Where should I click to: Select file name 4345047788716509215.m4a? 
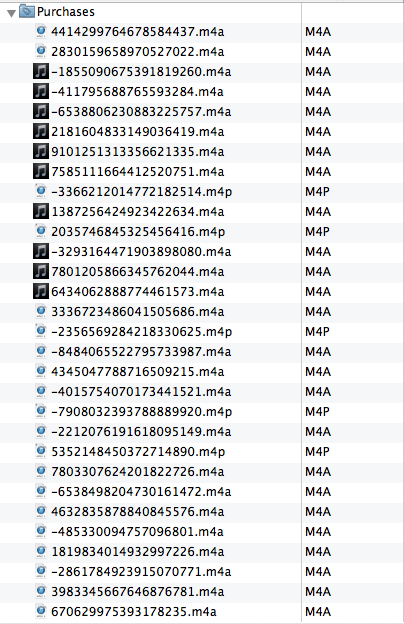[x=137, y=372]
